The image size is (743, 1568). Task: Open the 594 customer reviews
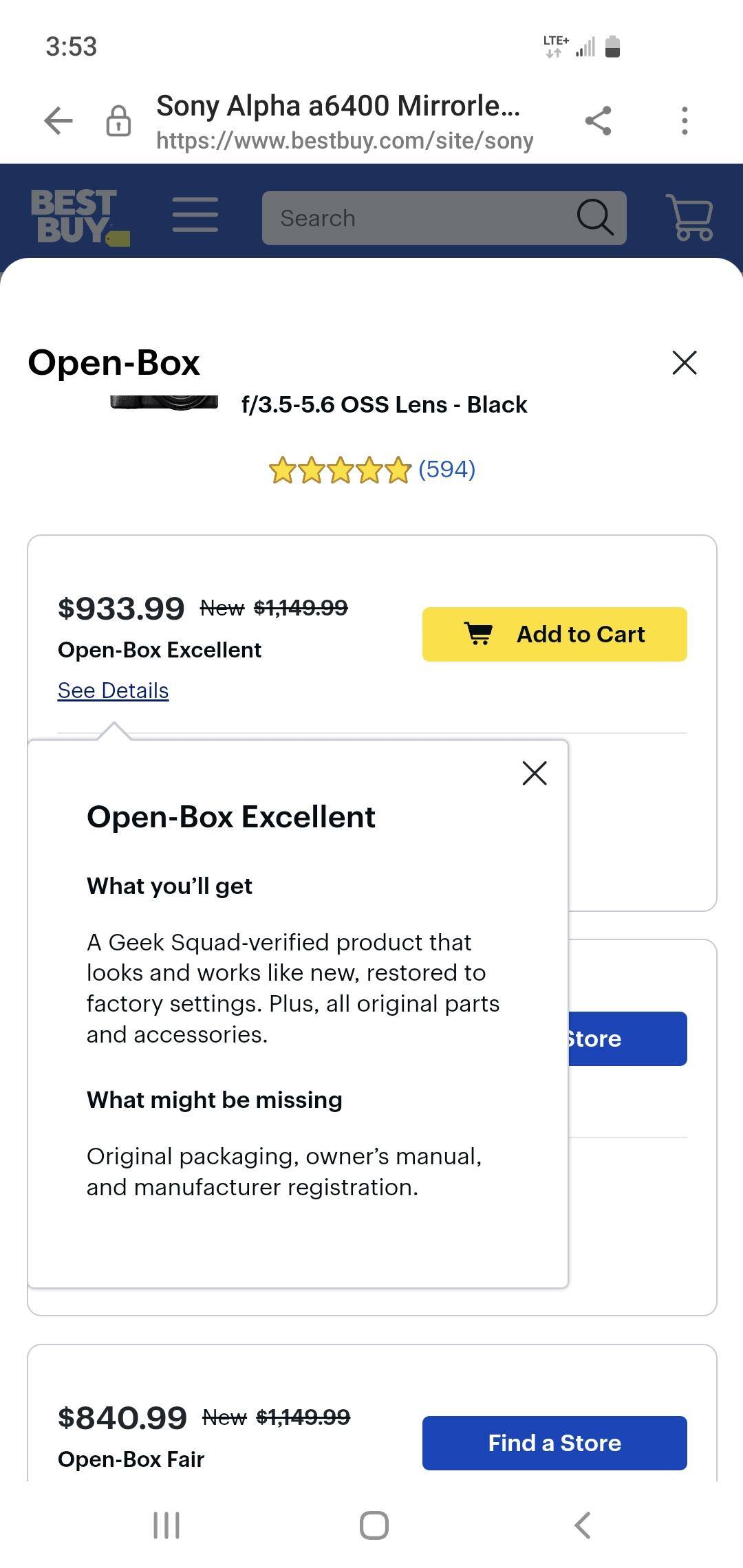pos(446,470)
